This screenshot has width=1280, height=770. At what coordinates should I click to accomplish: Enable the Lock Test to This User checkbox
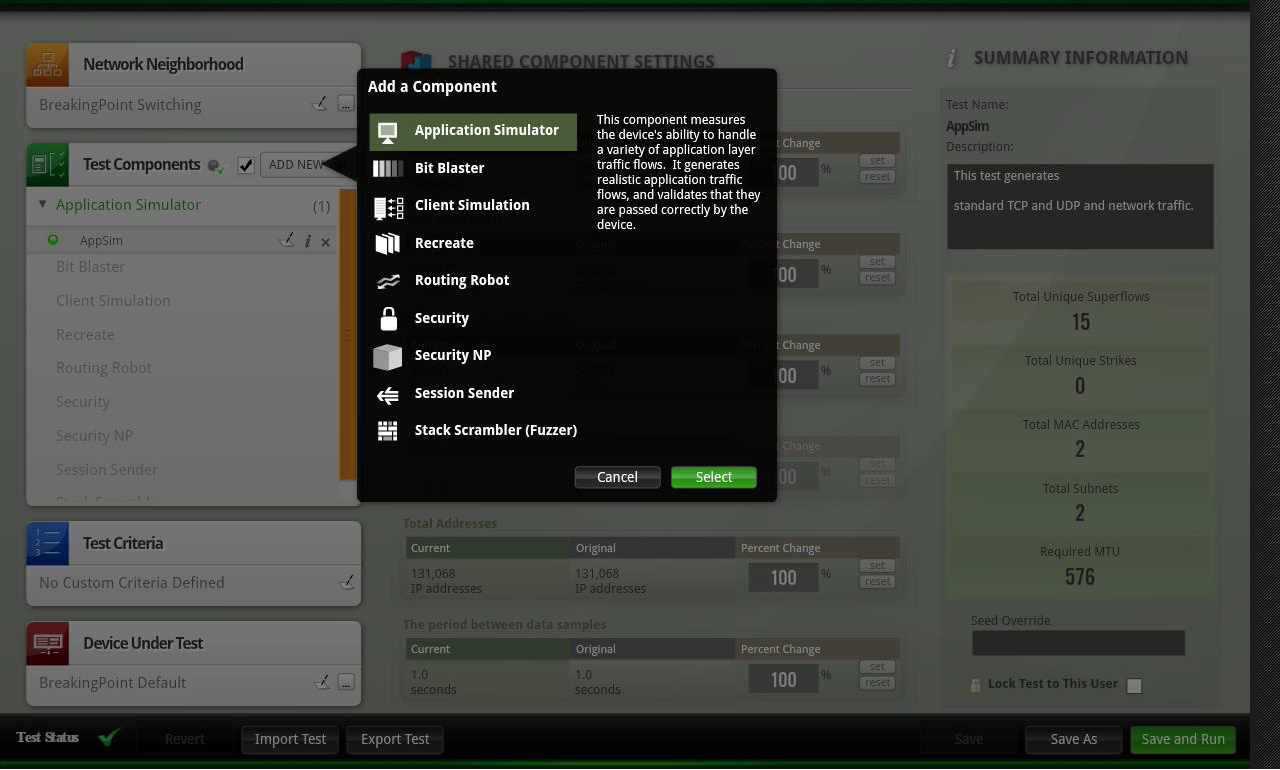pos(1134,685)
